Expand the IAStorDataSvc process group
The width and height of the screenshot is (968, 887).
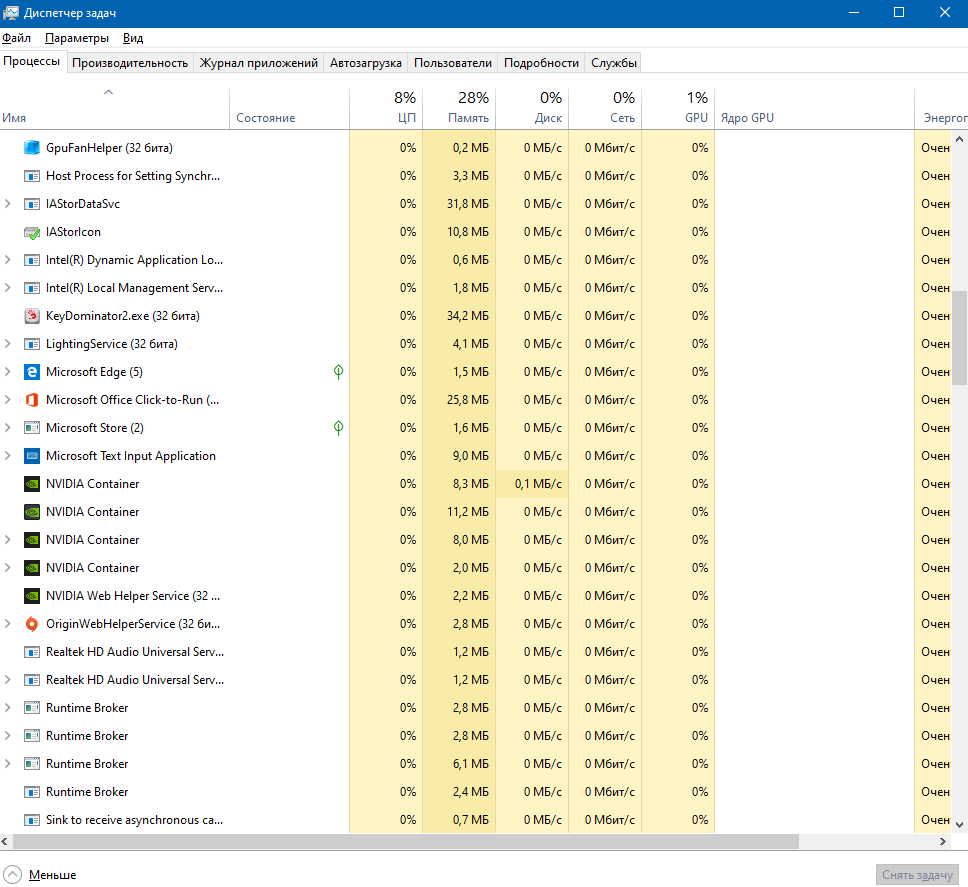7,204
